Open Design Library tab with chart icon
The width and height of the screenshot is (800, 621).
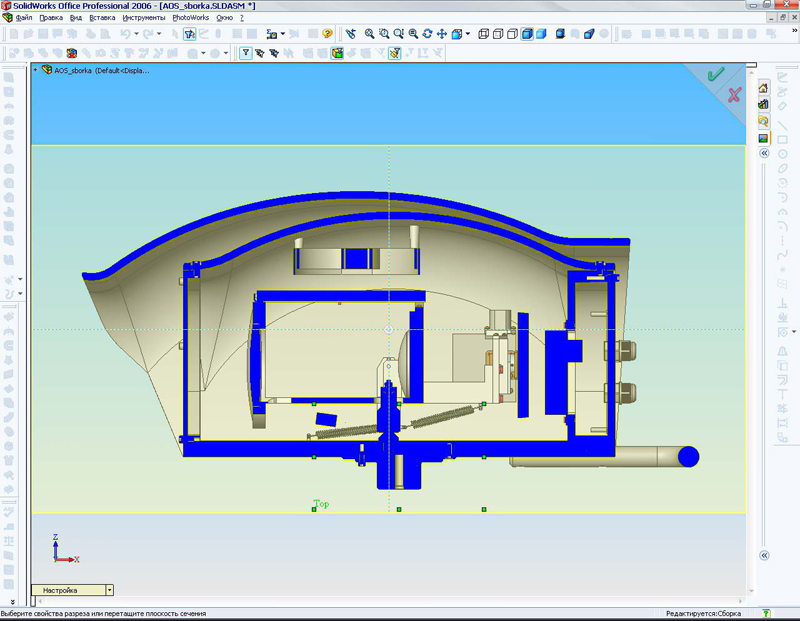(x=763, y=105)
